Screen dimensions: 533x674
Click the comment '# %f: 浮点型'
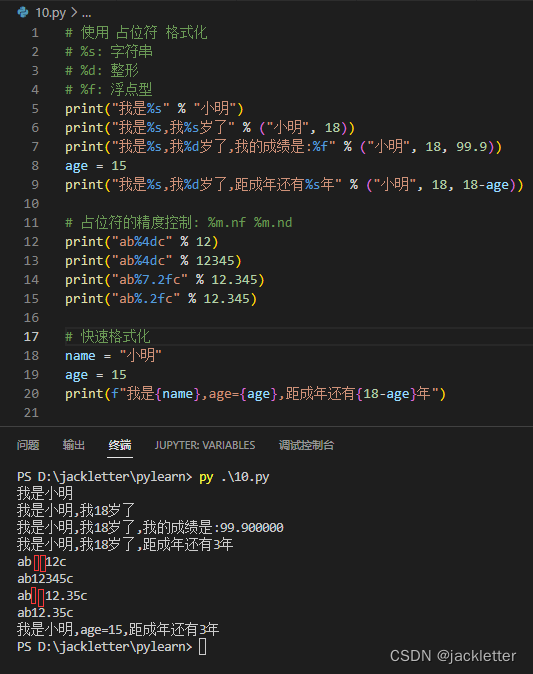pos(109,89)
